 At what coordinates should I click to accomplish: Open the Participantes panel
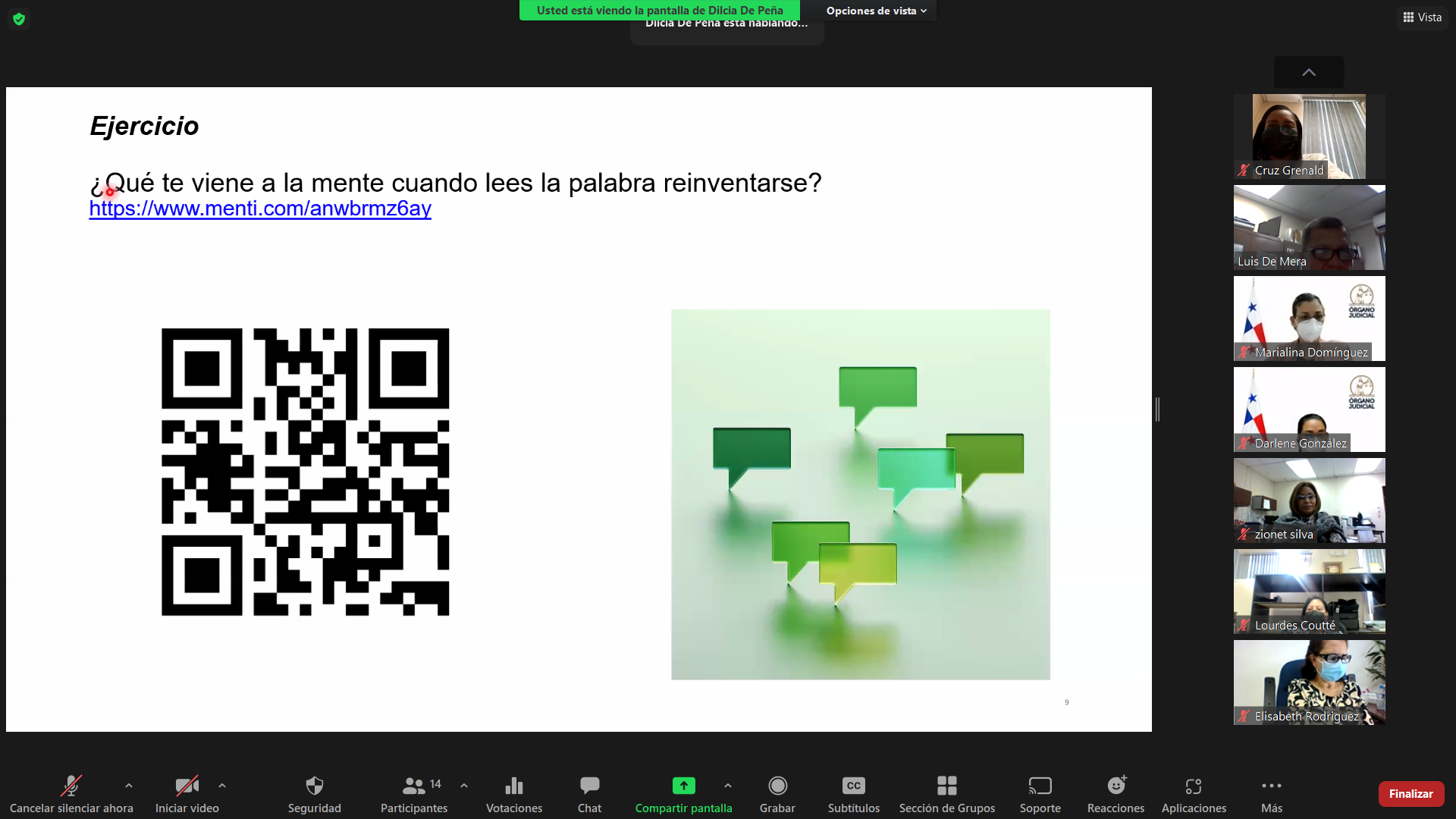tap(414, 794)
